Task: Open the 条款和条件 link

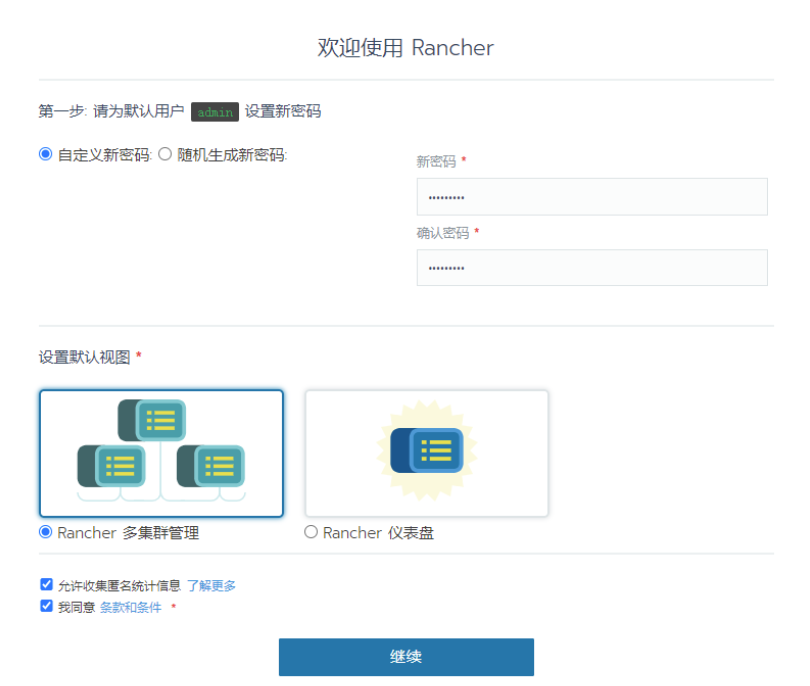Action: (x=131, y=607)
